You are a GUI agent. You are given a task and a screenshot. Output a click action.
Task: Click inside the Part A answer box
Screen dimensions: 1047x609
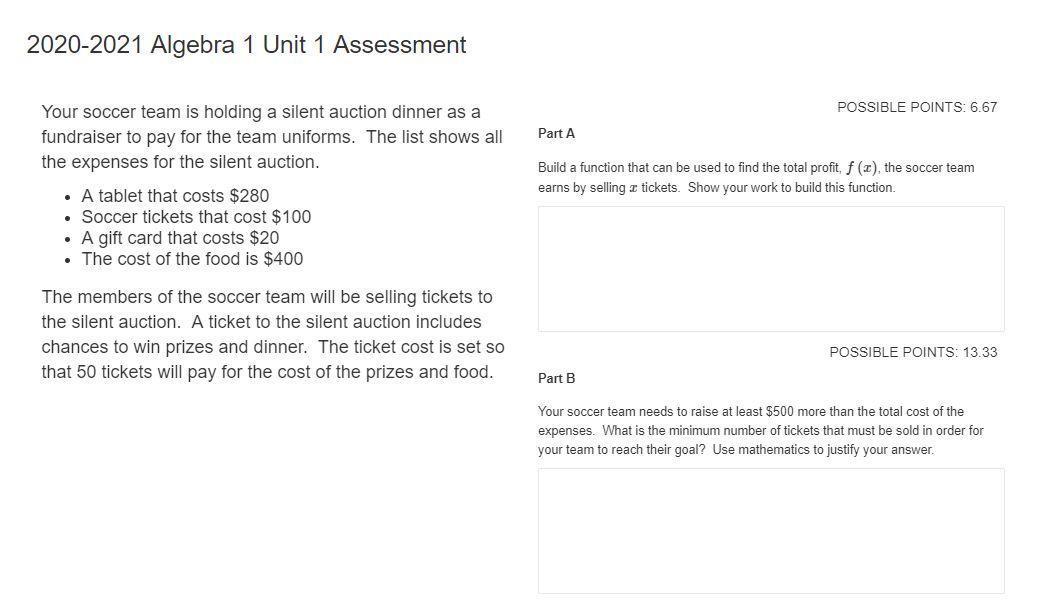770,268
